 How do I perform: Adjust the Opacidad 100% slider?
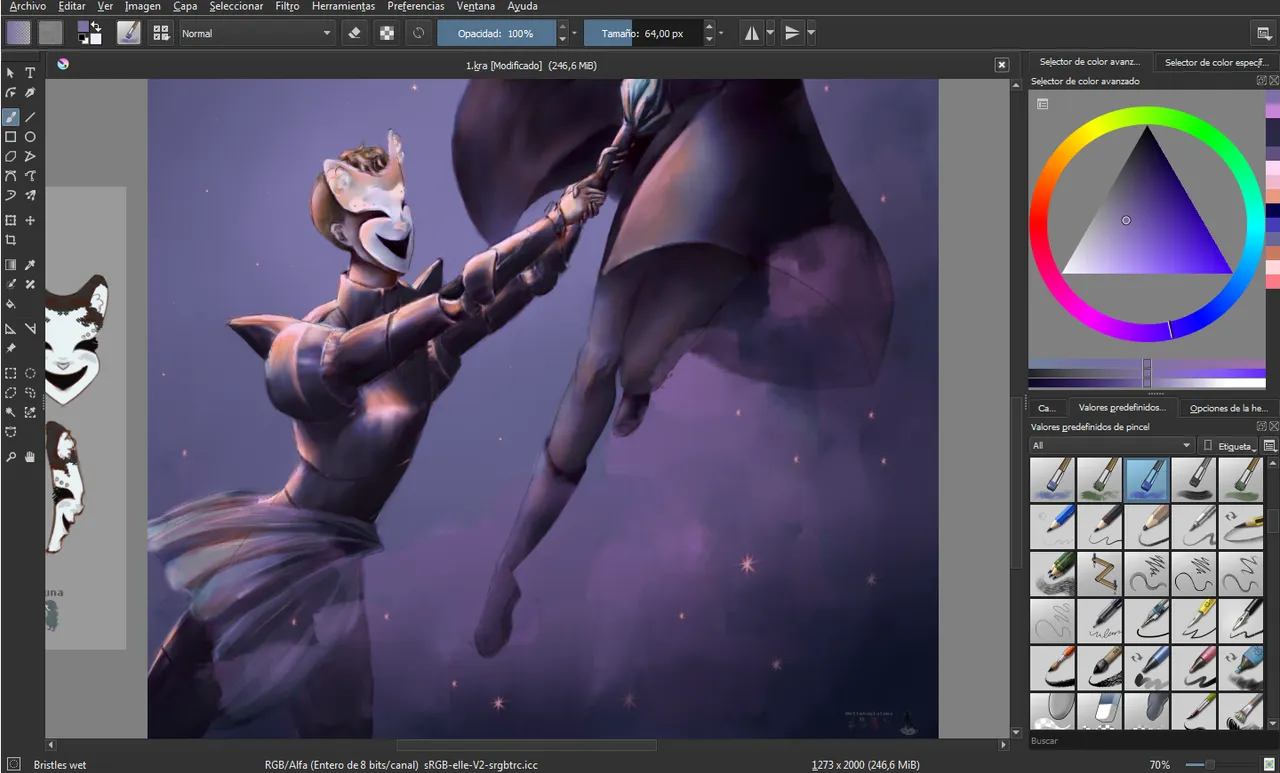(x=496, y=33)
